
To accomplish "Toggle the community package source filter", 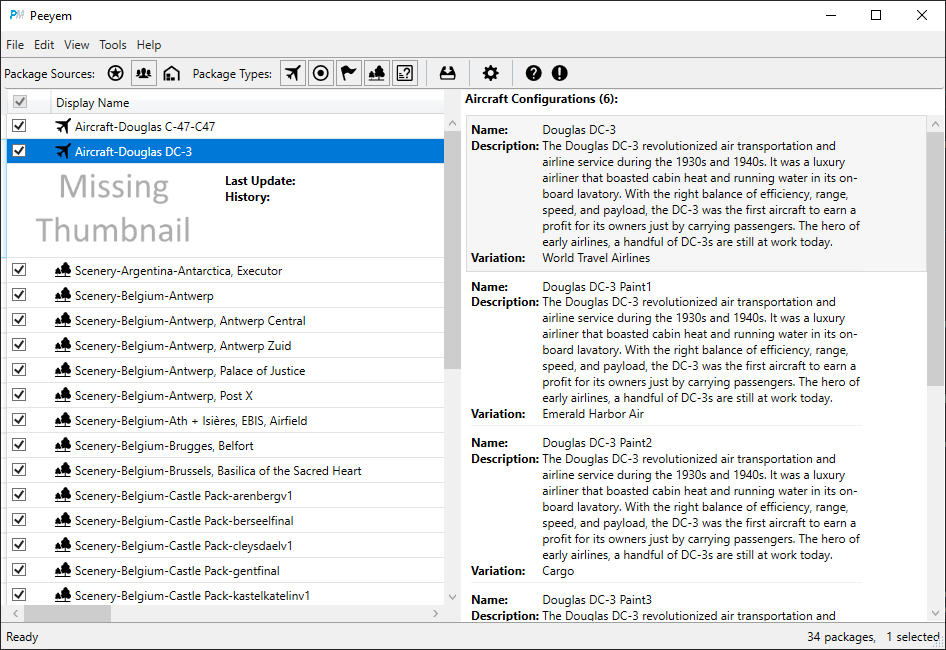I will [144, 73].
